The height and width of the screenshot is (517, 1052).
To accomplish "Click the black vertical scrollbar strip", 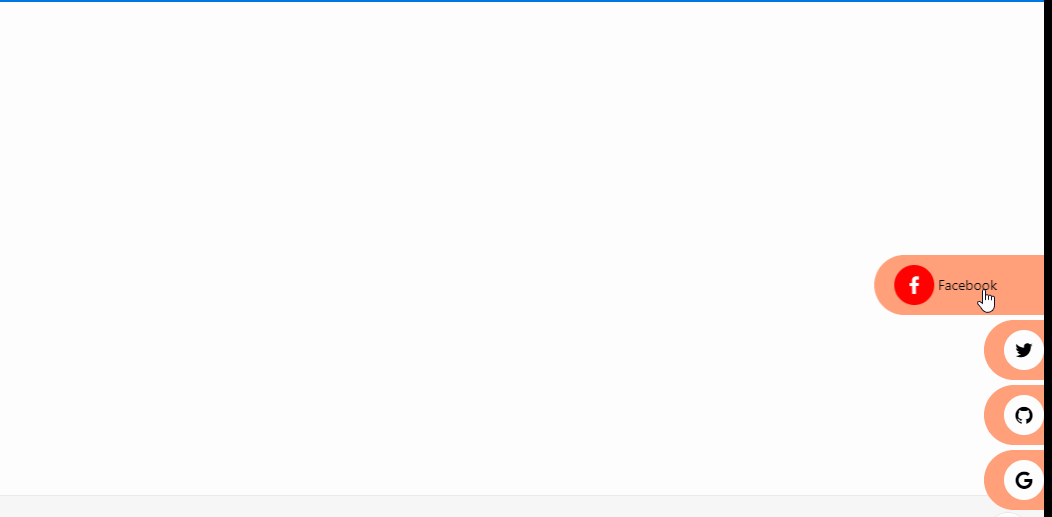I will [1048, 259].
